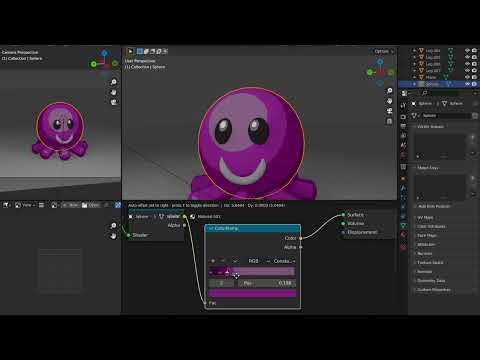
Task: Toggle fake user shield beside mesh name field
Action: tap(475, 116)
